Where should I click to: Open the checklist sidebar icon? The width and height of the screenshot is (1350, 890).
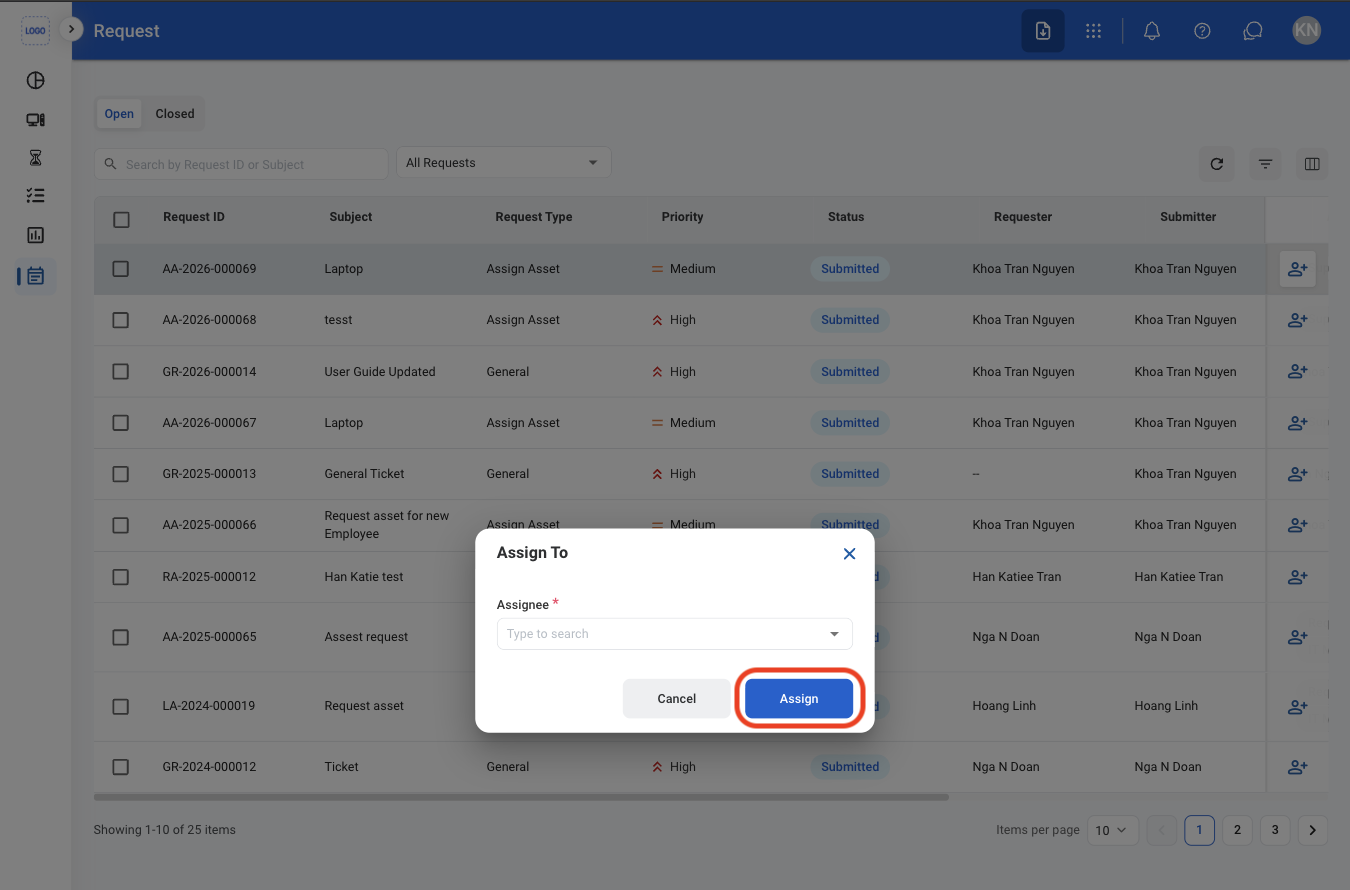(35, 196)
